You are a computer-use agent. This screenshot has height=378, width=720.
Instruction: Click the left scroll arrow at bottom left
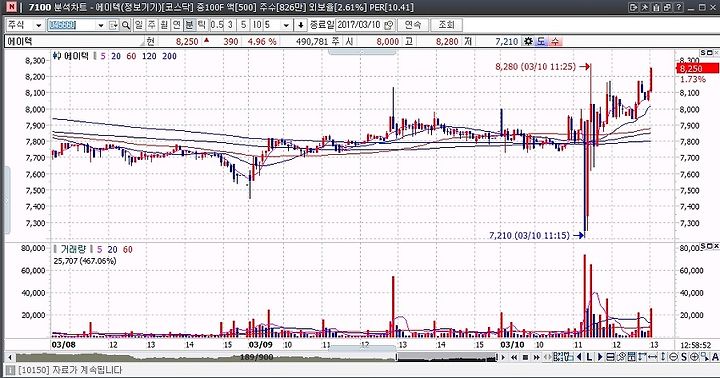10,357
